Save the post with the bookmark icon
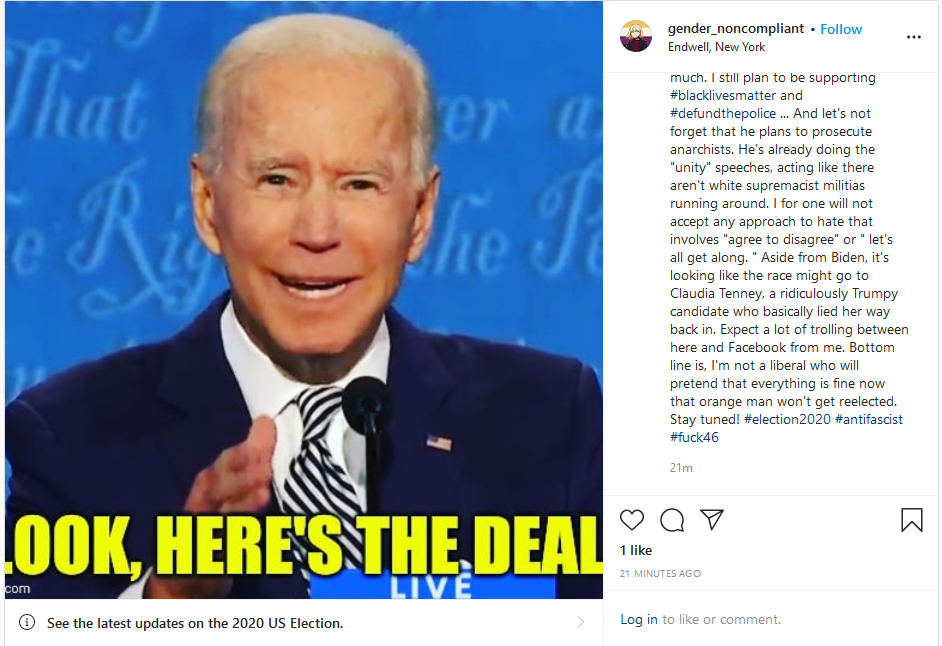The image size is (942, 646). coord(911,520)
